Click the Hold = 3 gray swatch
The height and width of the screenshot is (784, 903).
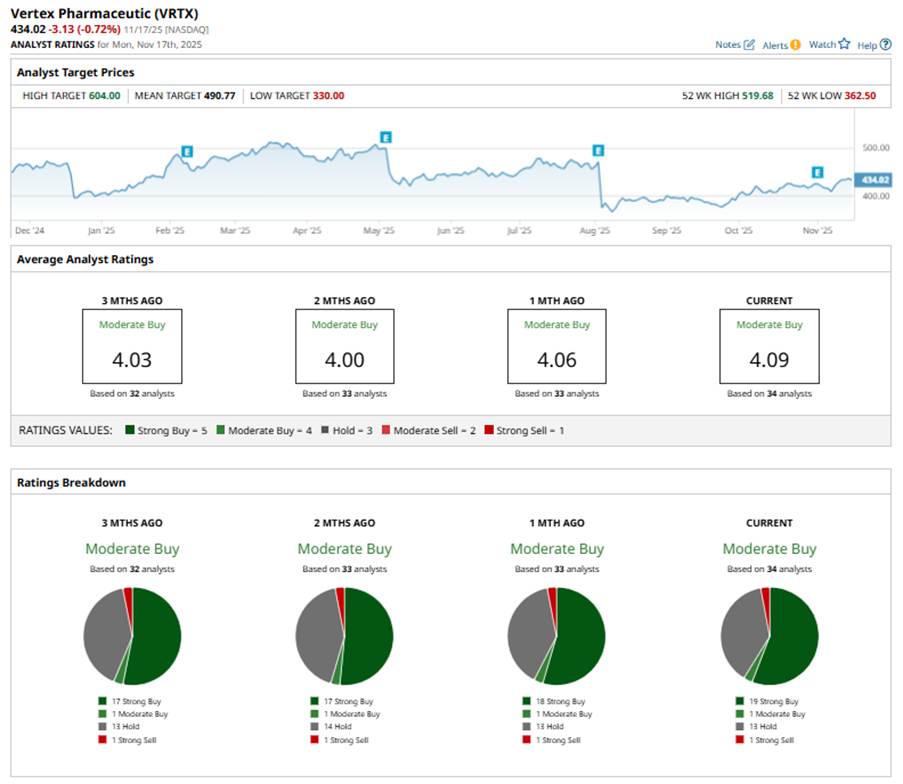click(325, 430)
